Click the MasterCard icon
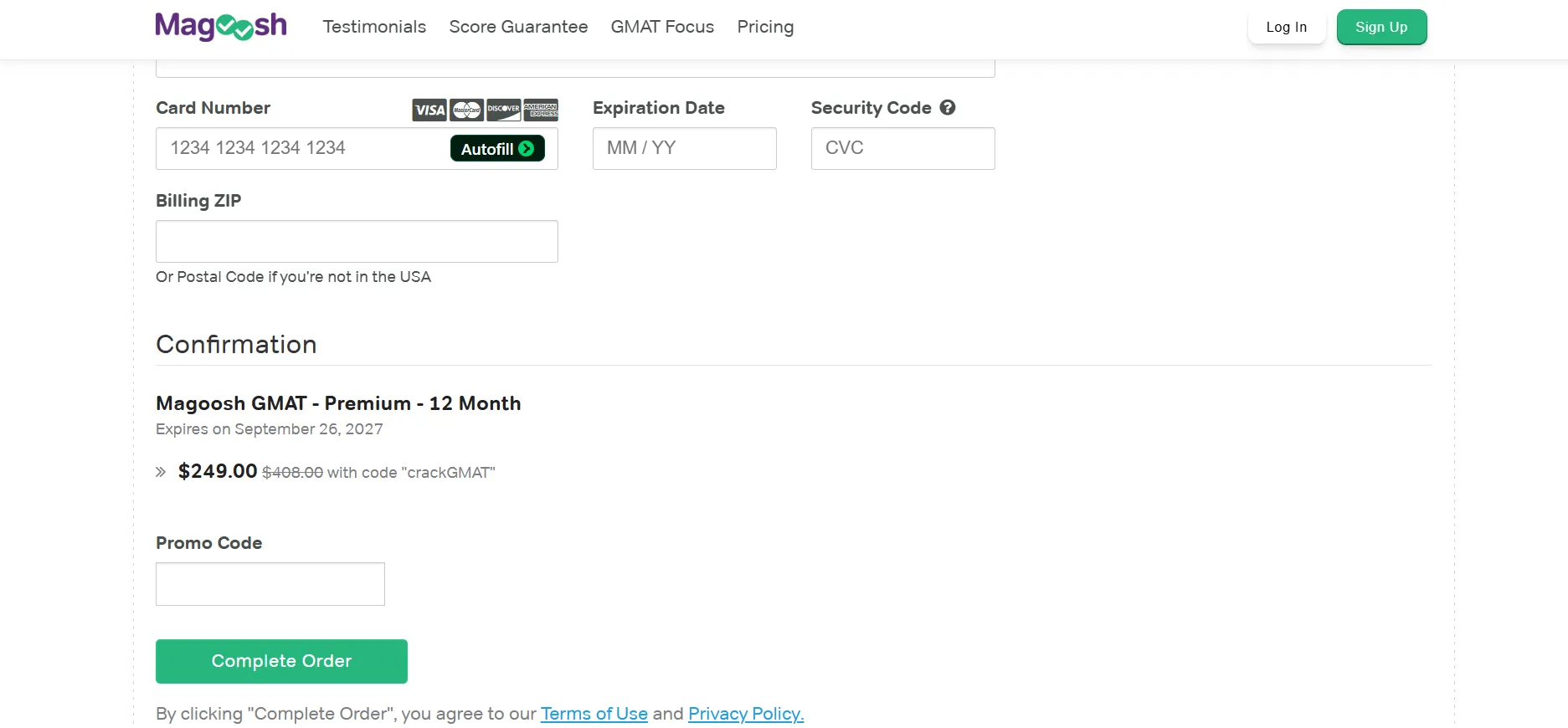The width and height of the screenshot is (1568, 728). pos(466,110)
